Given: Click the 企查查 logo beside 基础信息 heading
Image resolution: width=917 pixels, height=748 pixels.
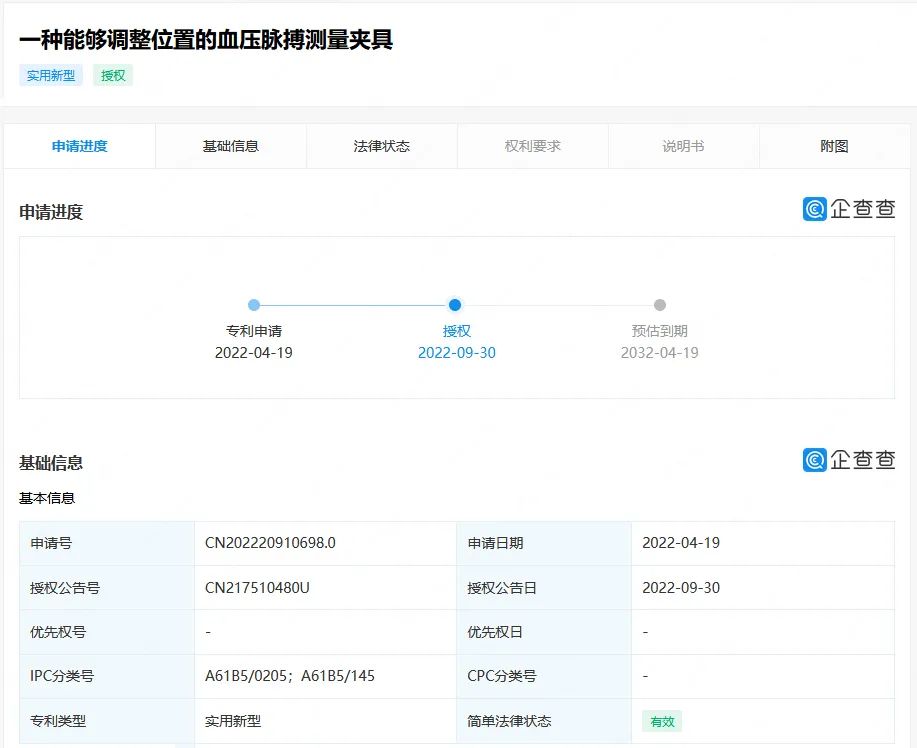Looking at the screenshot, I should [x=849, y=460].
